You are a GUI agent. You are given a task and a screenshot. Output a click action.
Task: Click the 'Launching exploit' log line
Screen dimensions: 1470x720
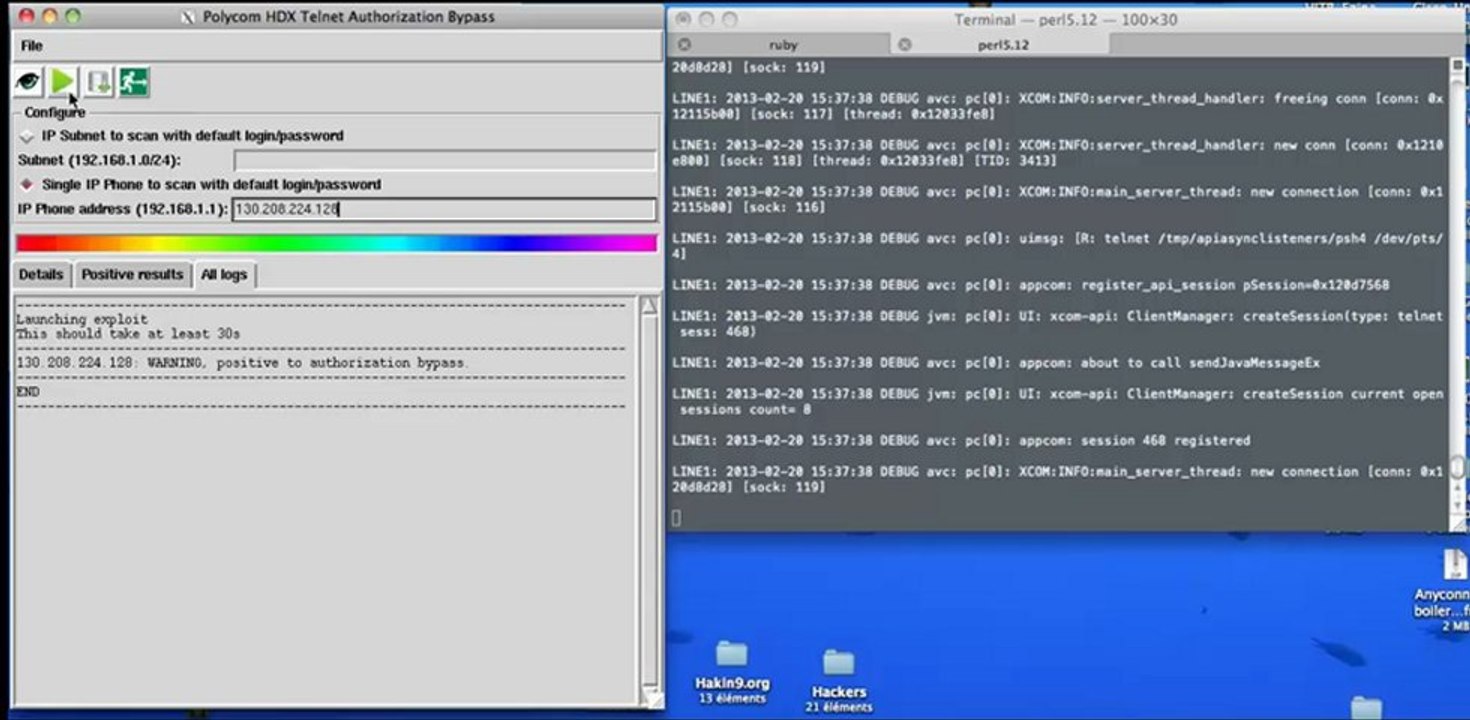pos(82,320)
